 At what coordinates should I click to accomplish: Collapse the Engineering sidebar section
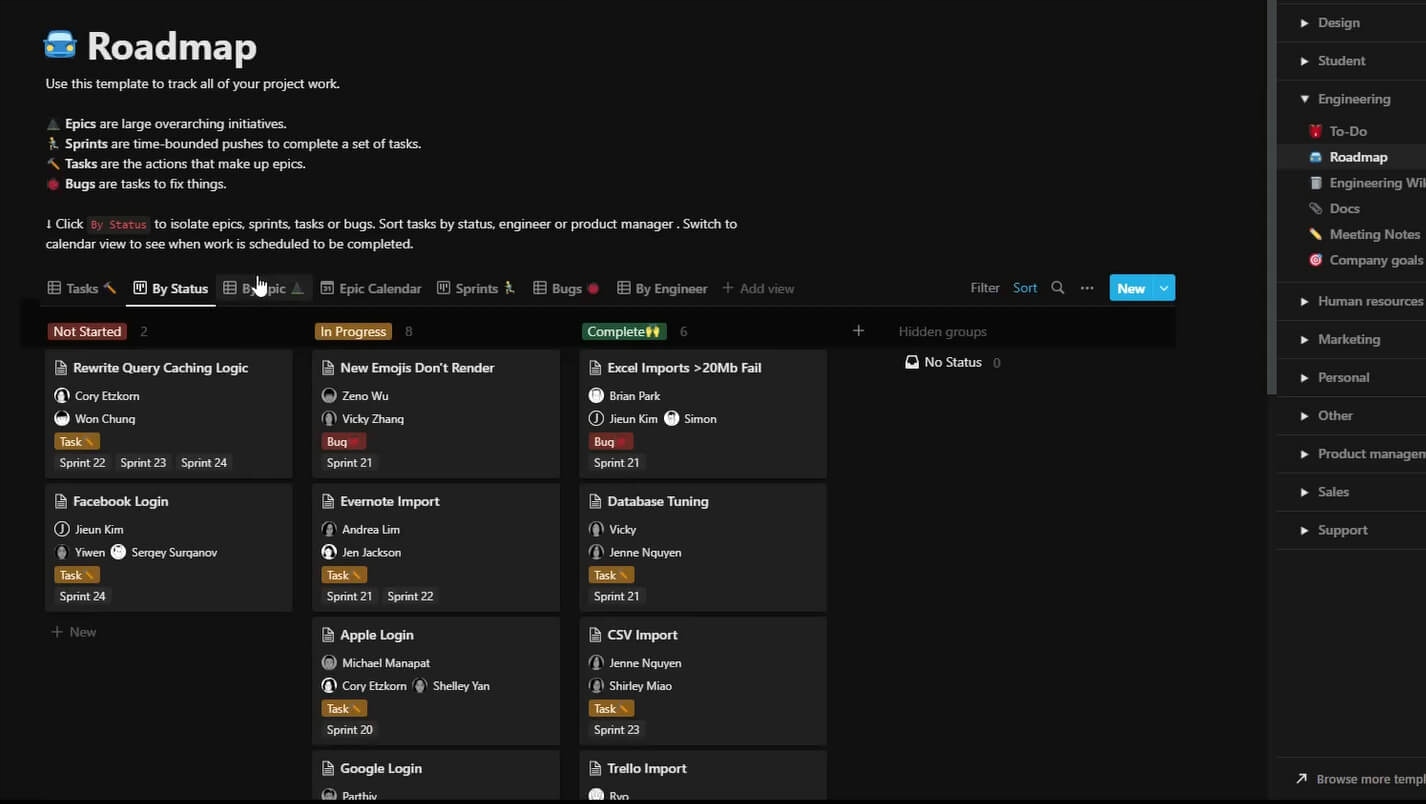[1304, 99]
